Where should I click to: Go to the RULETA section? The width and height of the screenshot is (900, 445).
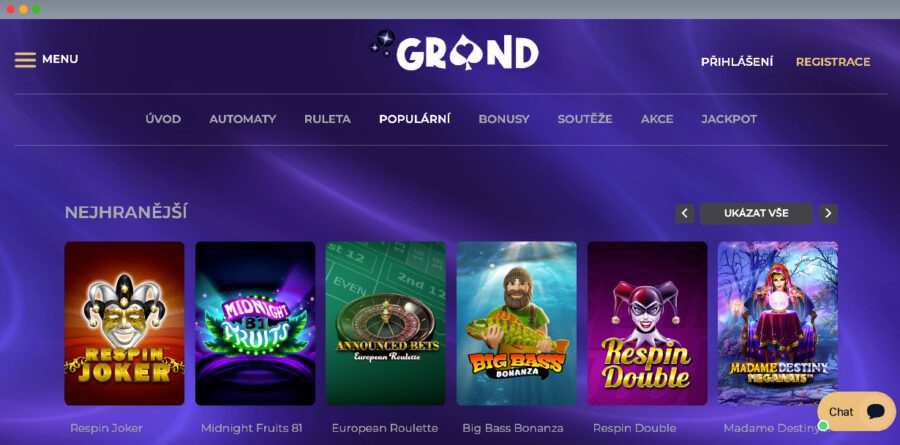pyautogui.click(x=327, y=119)
